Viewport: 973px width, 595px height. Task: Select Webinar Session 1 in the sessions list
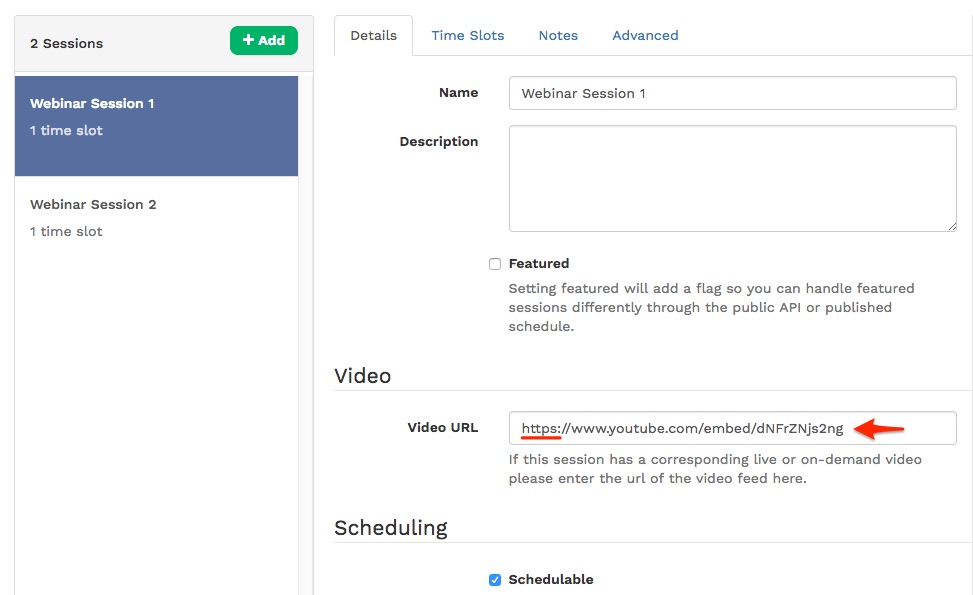click(92, 103)
